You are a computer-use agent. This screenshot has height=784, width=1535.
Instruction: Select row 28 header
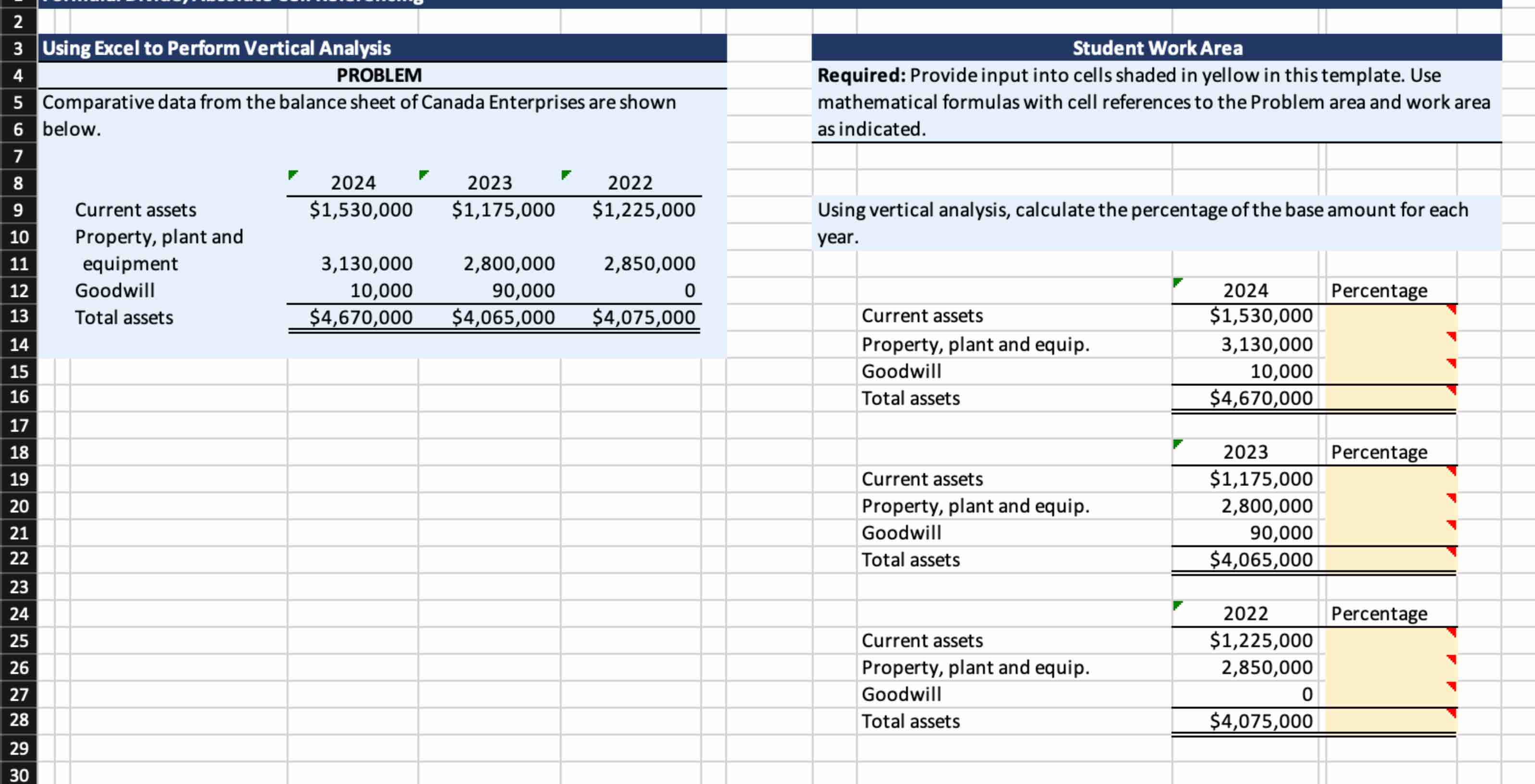click(x=18, y=720)
